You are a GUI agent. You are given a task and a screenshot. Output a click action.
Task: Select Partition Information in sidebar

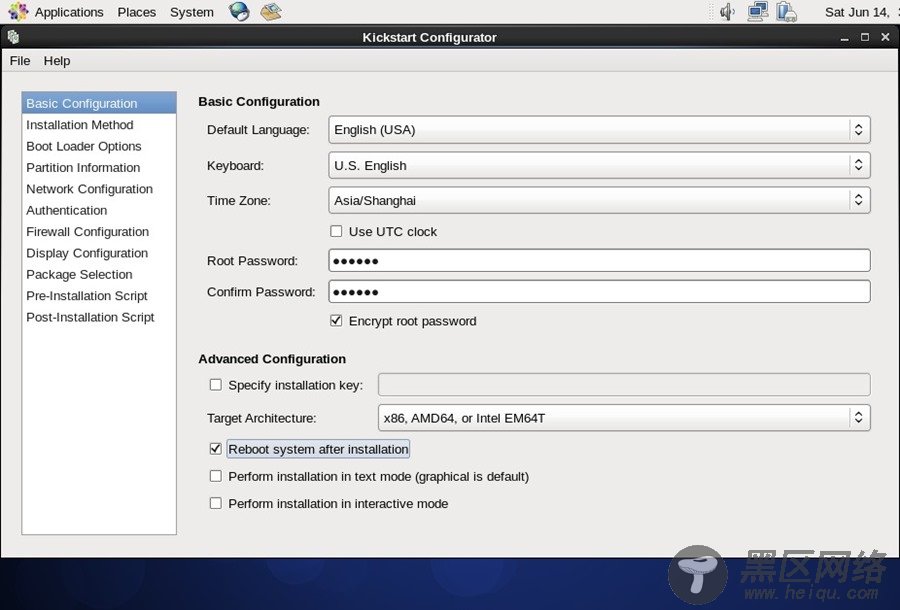(99, 168)
